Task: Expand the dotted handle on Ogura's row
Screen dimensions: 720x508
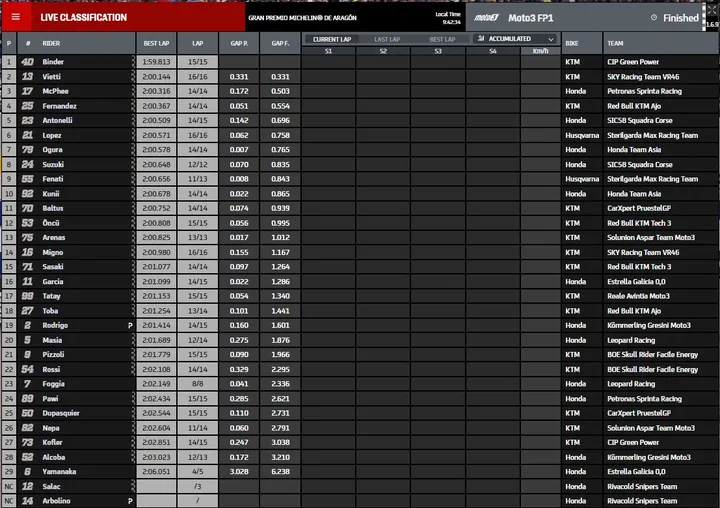Action: 133,150
